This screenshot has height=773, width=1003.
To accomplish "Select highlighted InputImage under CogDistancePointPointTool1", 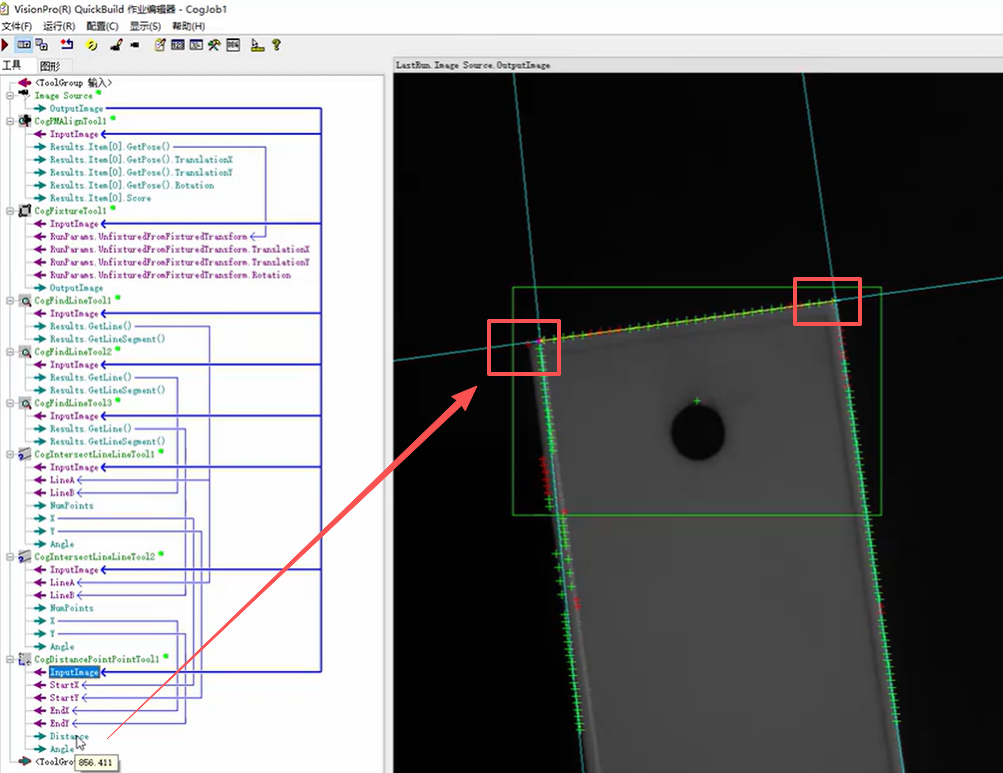I will 74,672.
